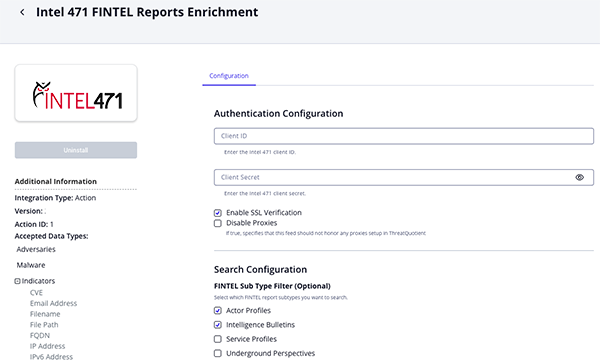
Task: Click the Intel 471 logo thumbnail
Action: 76,93
